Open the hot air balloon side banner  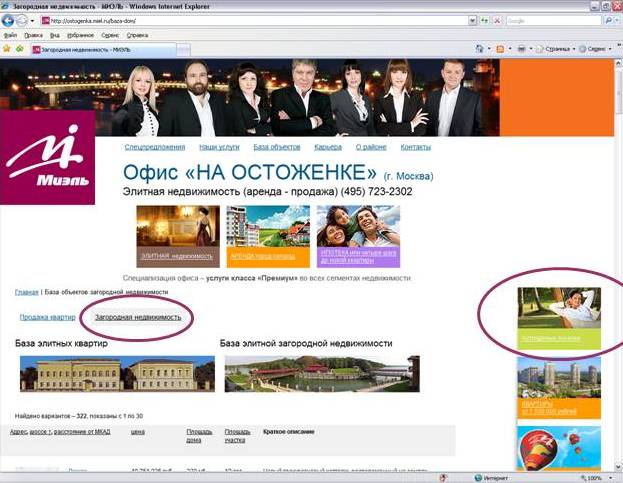559,449
